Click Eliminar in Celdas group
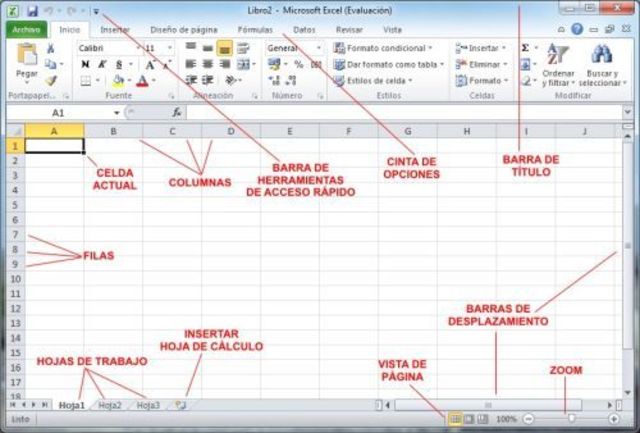 pyautogui.click(x=481, y=64)
